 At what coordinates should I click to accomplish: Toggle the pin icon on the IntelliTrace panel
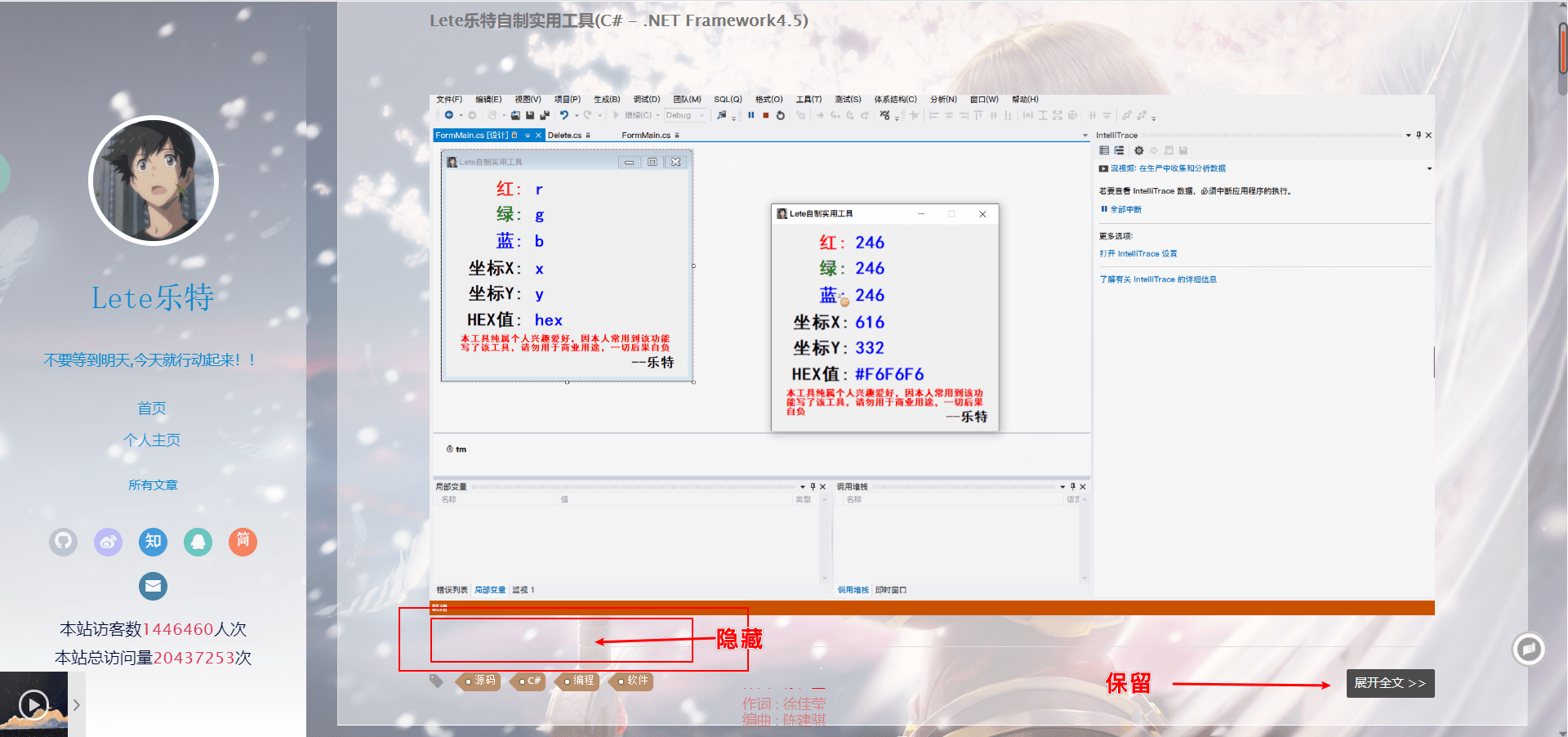pos(1419,135)
